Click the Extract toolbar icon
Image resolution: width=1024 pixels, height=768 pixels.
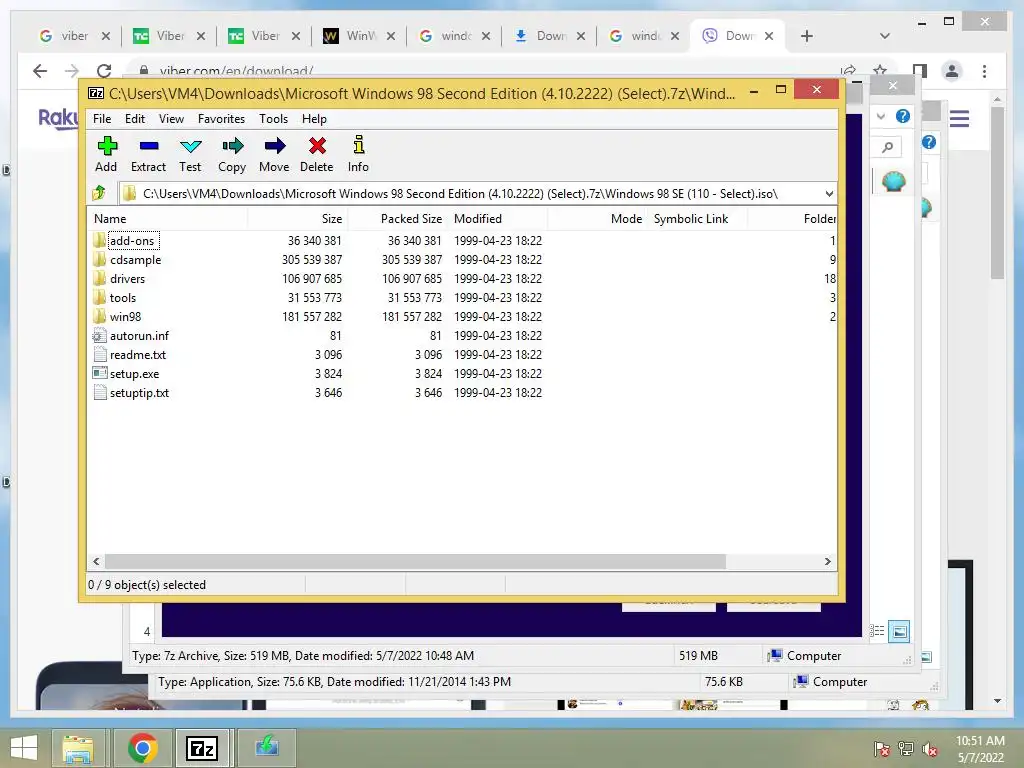148,154
